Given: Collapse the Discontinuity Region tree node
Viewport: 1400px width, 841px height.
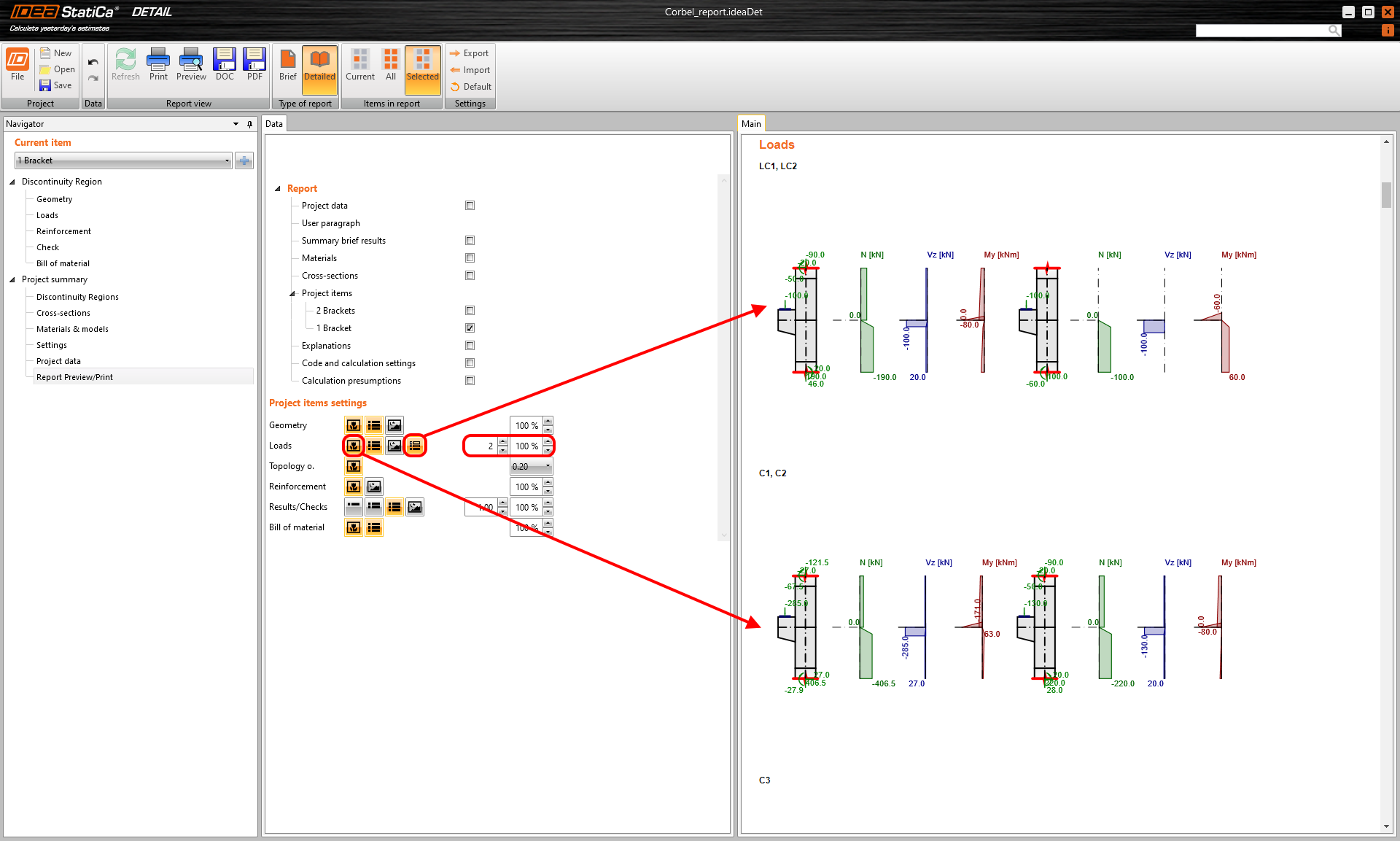Looking at the screenshot, I should pyautogui.click(x=12, y=182).
